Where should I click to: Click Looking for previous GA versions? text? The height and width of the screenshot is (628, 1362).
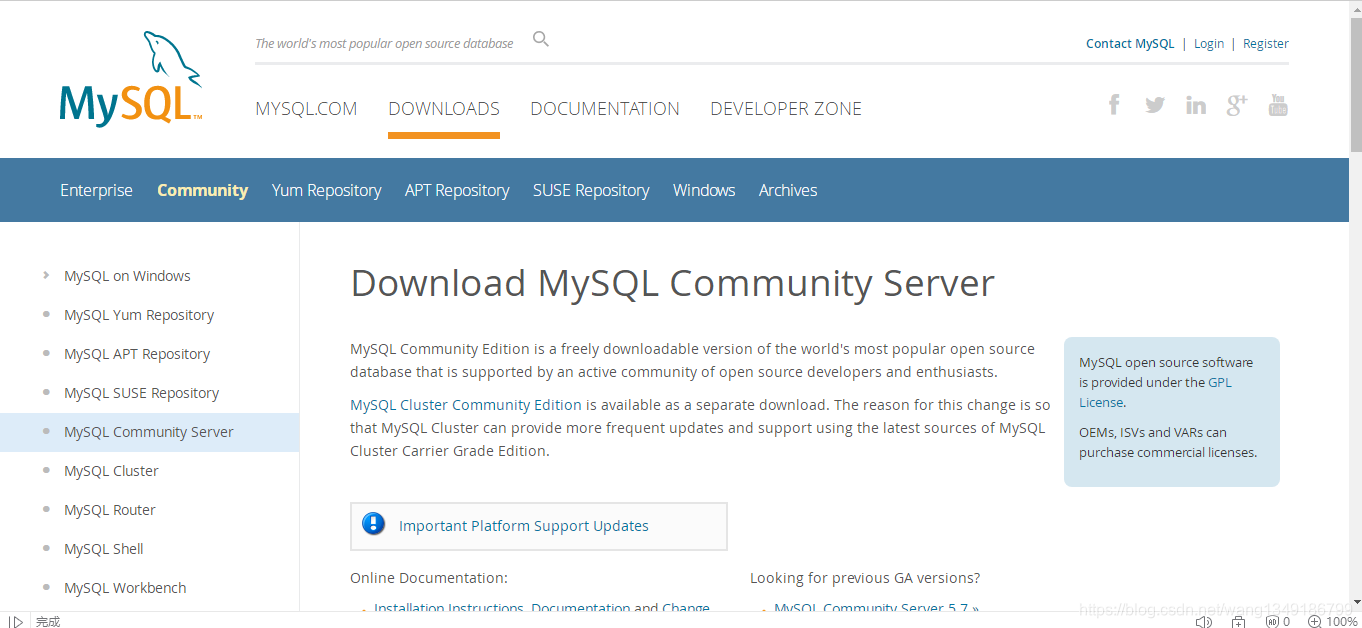tap(865, 578)
